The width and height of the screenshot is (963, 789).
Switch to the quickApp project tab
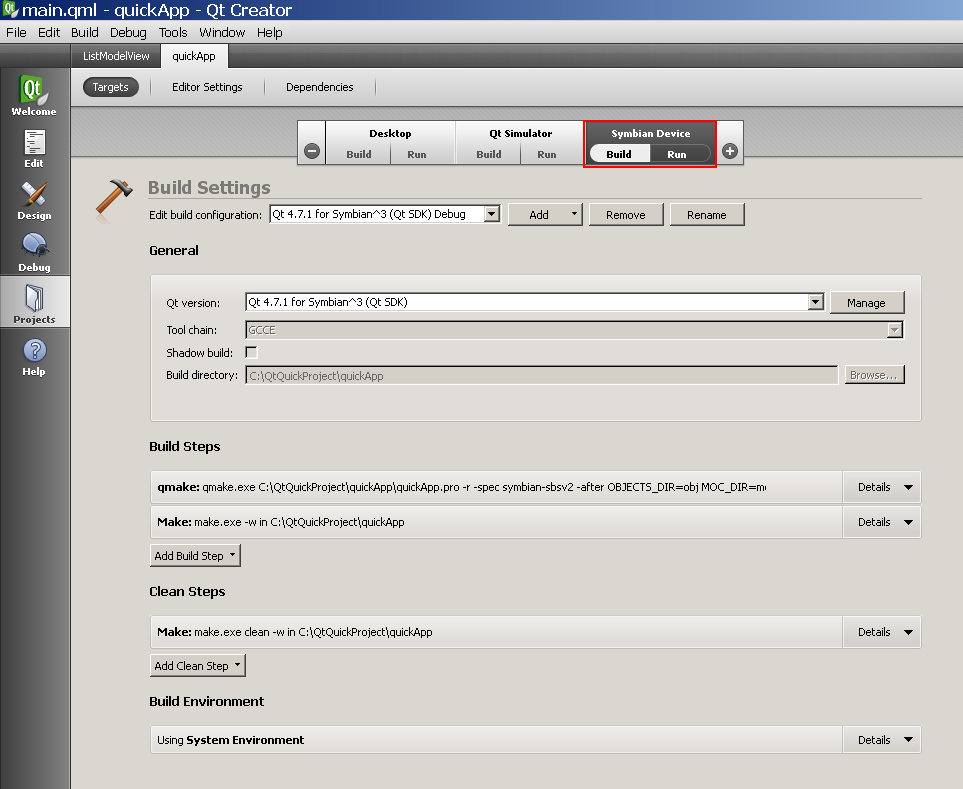click(x=194, y=56)
